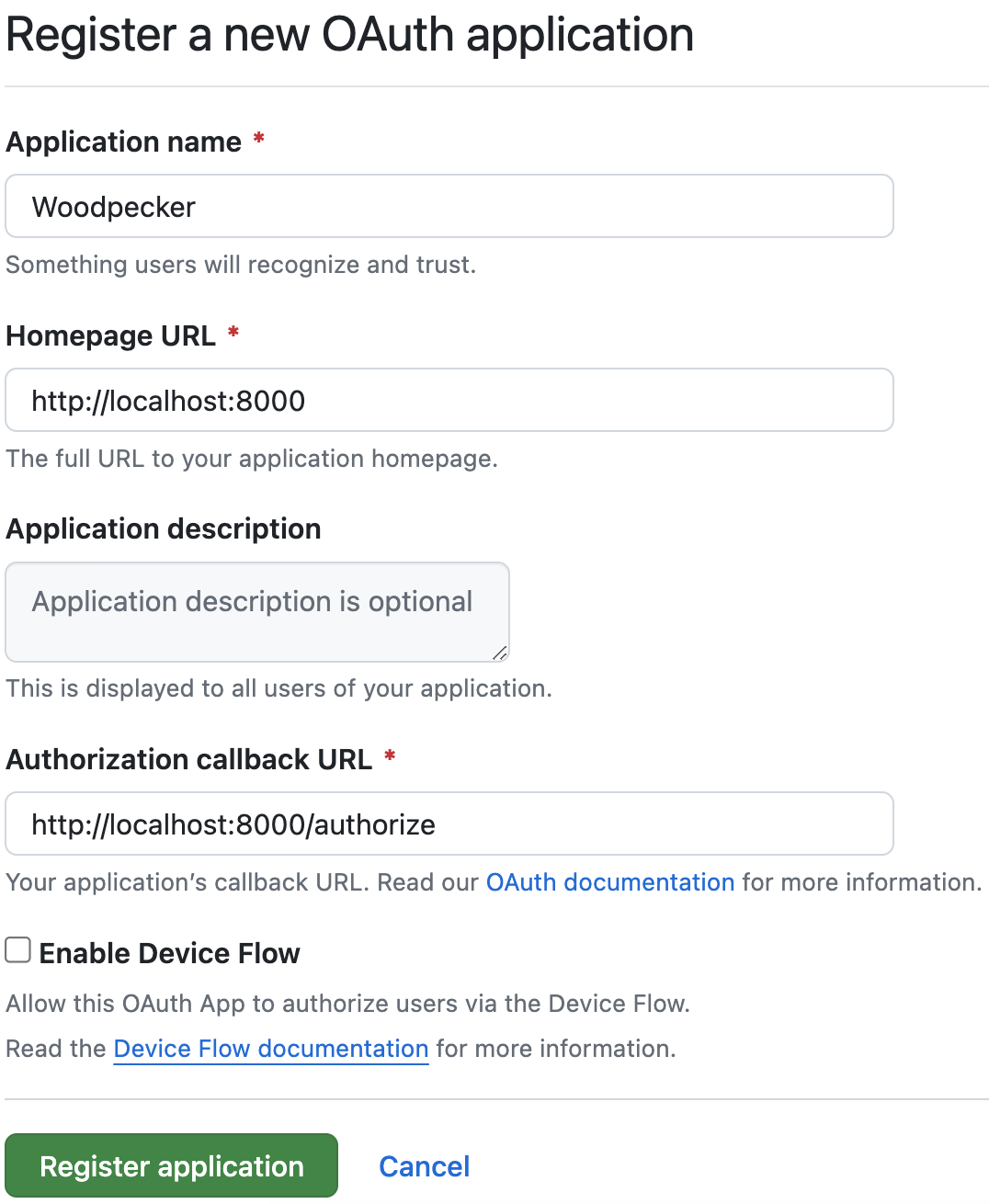Viewport: 989px width, 1204px height.
Task: Open the Device Flow documentation link
Action: [270, 1049]
